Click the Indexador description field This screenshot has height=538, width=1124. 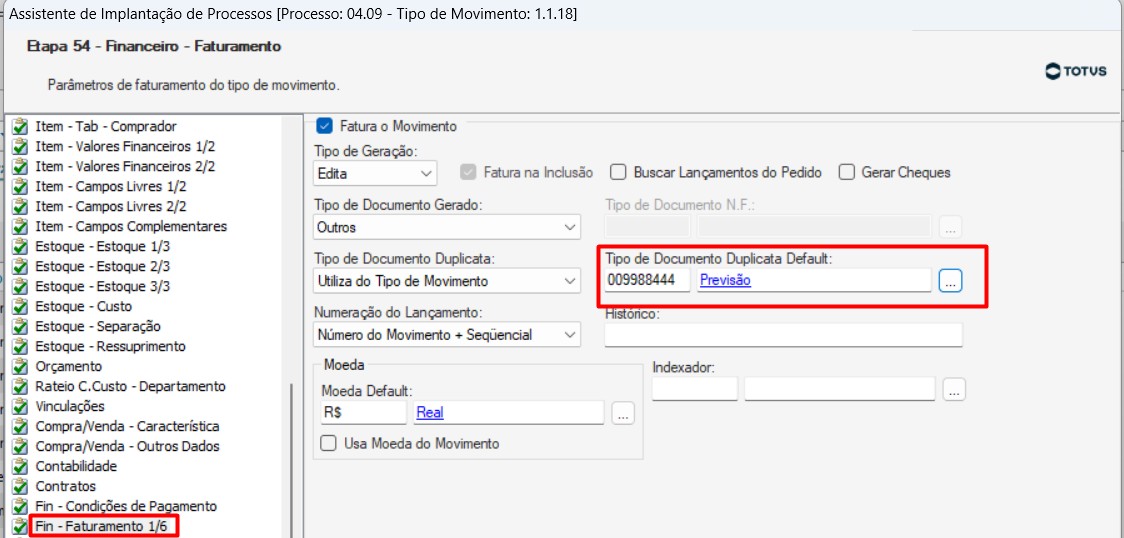point(840,389)
